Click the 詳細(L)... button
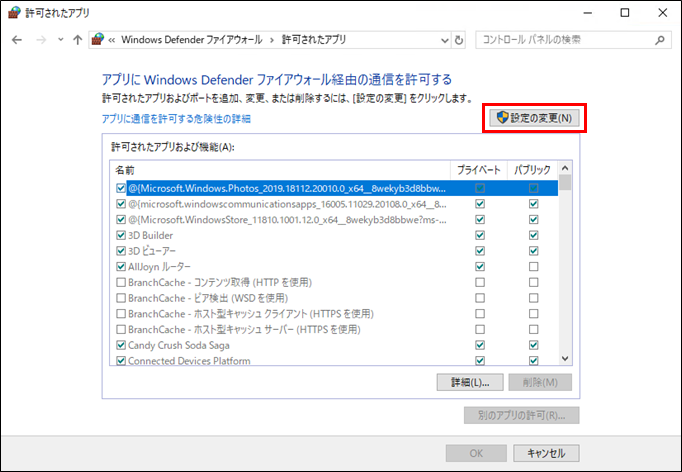This screenshot has width=682, height=472. 470,382
